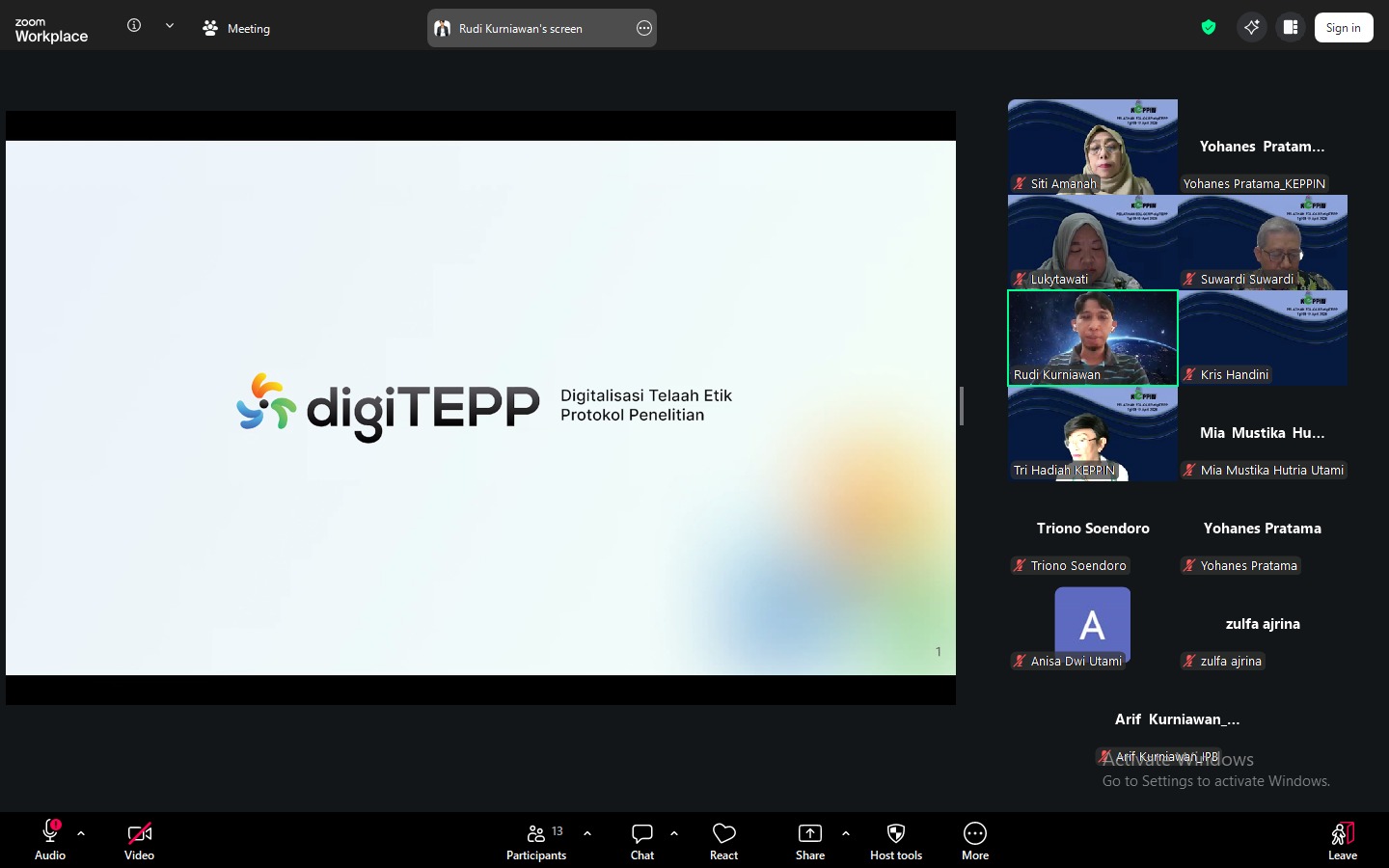Open Host tools shield icon
The width and height of the screenshot is (1389, 868).
tap(895, 835)
